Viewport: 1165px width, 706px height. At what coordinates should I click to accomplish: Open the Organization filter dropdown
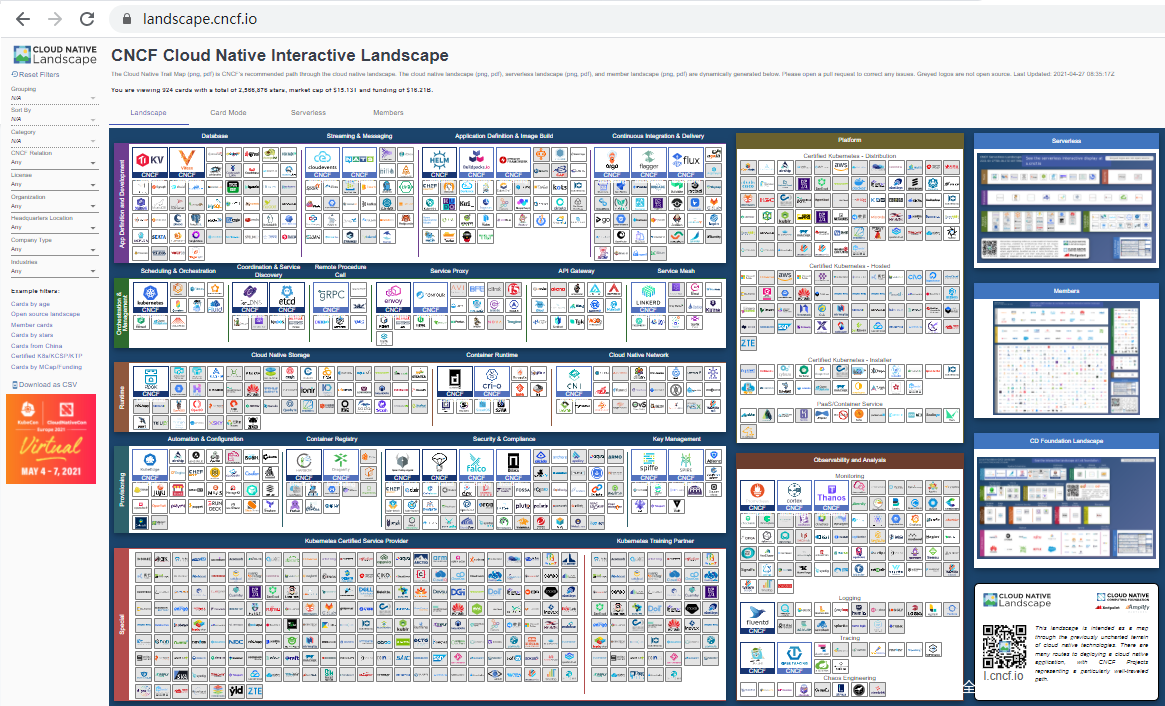point(53,206)
